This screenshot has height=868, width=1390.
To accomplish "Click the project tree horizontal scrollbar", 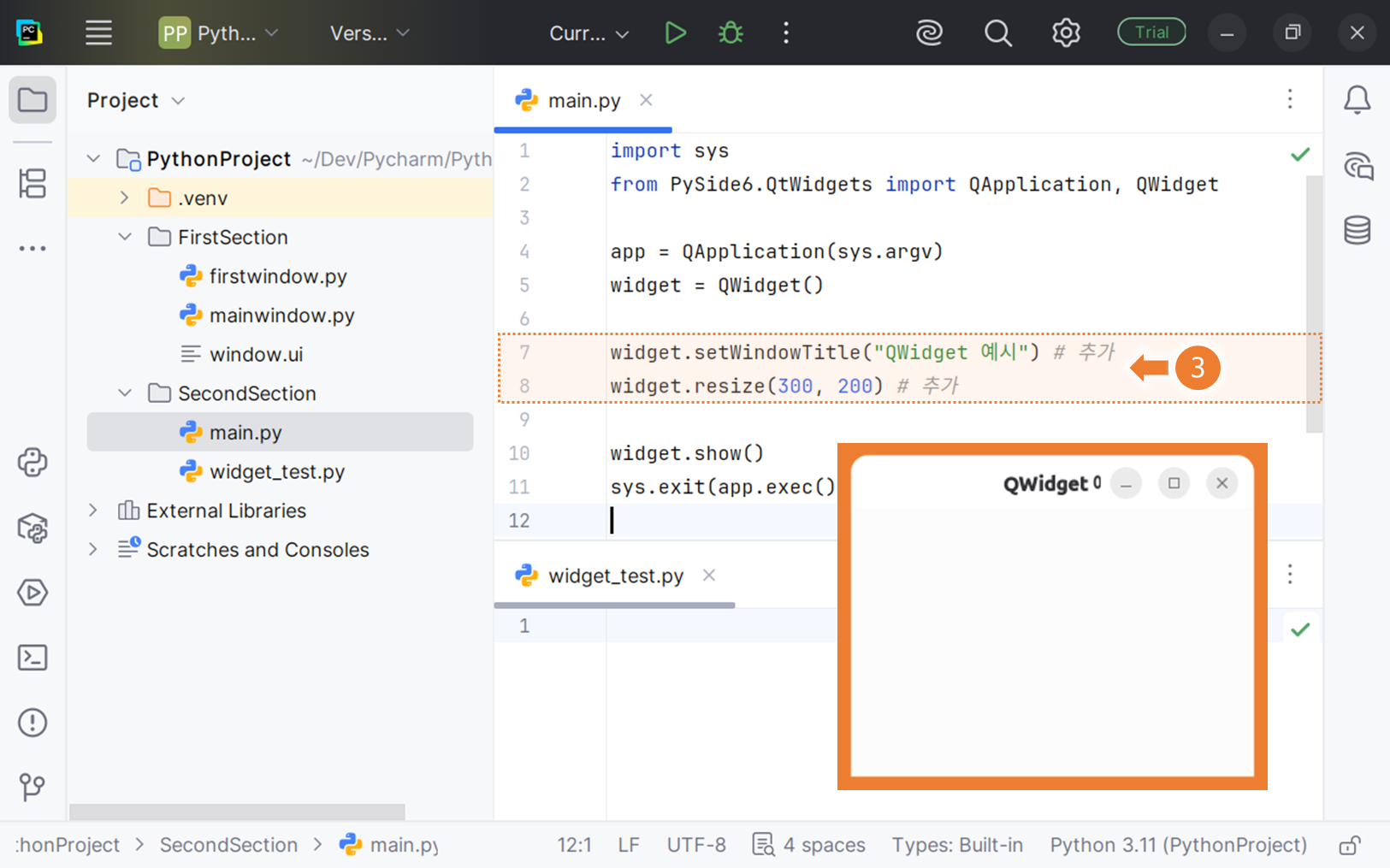I will 237,811.
